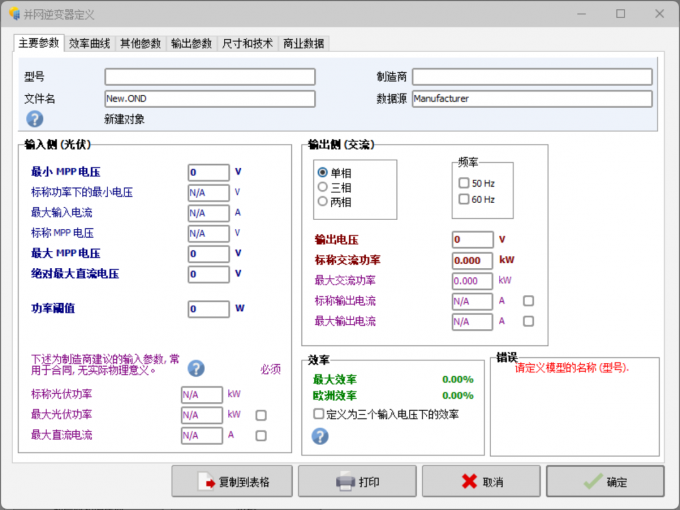Tick checkbox beside 最大光伏功率
This screenshot has width=680, height=510.
coord(261,415)
